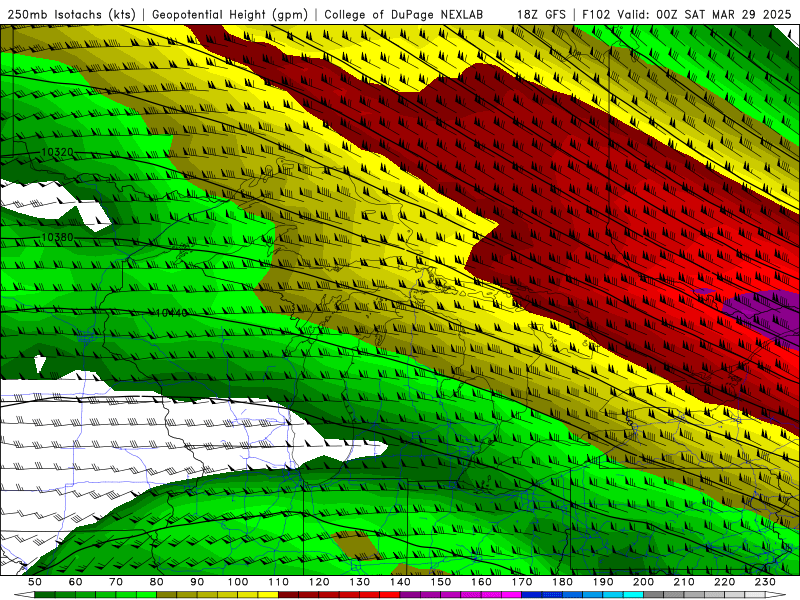Click the colorbar tick label 50
The height and width of the screenshot is (600, 800).
(x=35, y=582)
